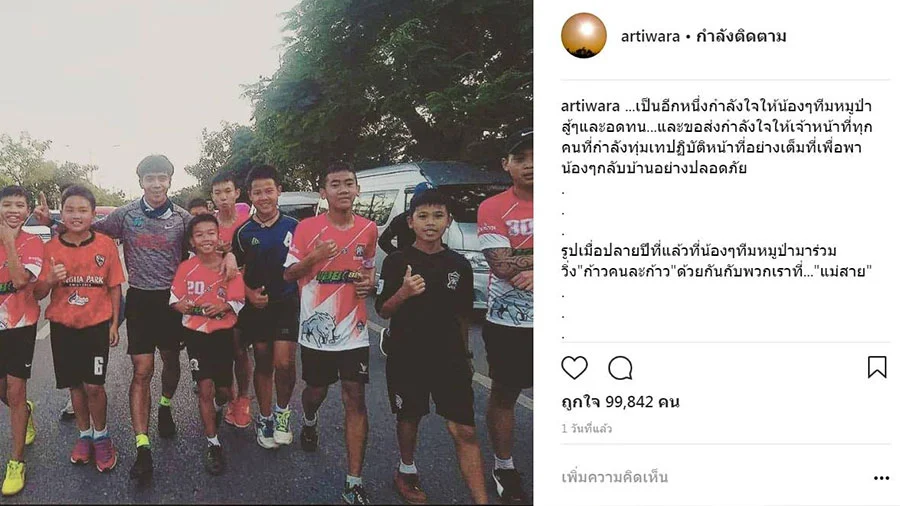Toggle the กำลังติดตาม following status
The width and height of the screenshot is (900, 506).
coord(740,36)
